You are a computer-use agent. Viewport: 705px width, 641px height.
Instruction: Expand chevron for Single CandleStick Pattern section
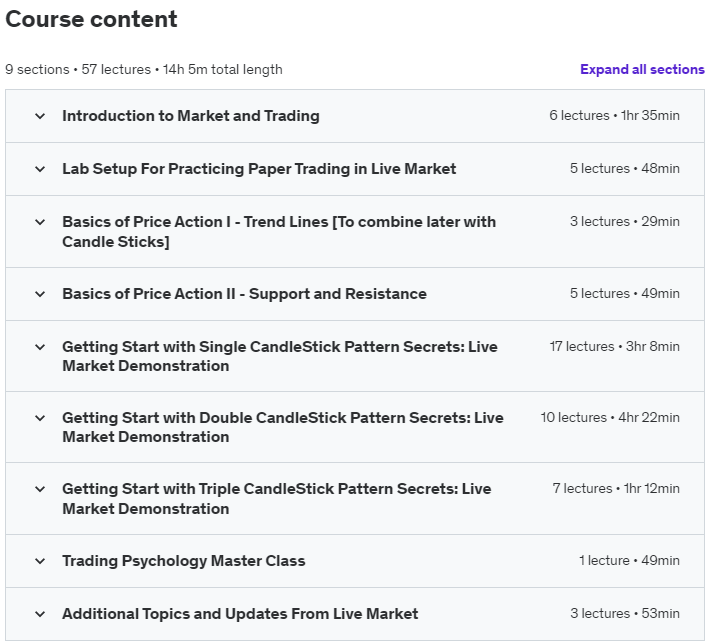click(x=40, y=347)
